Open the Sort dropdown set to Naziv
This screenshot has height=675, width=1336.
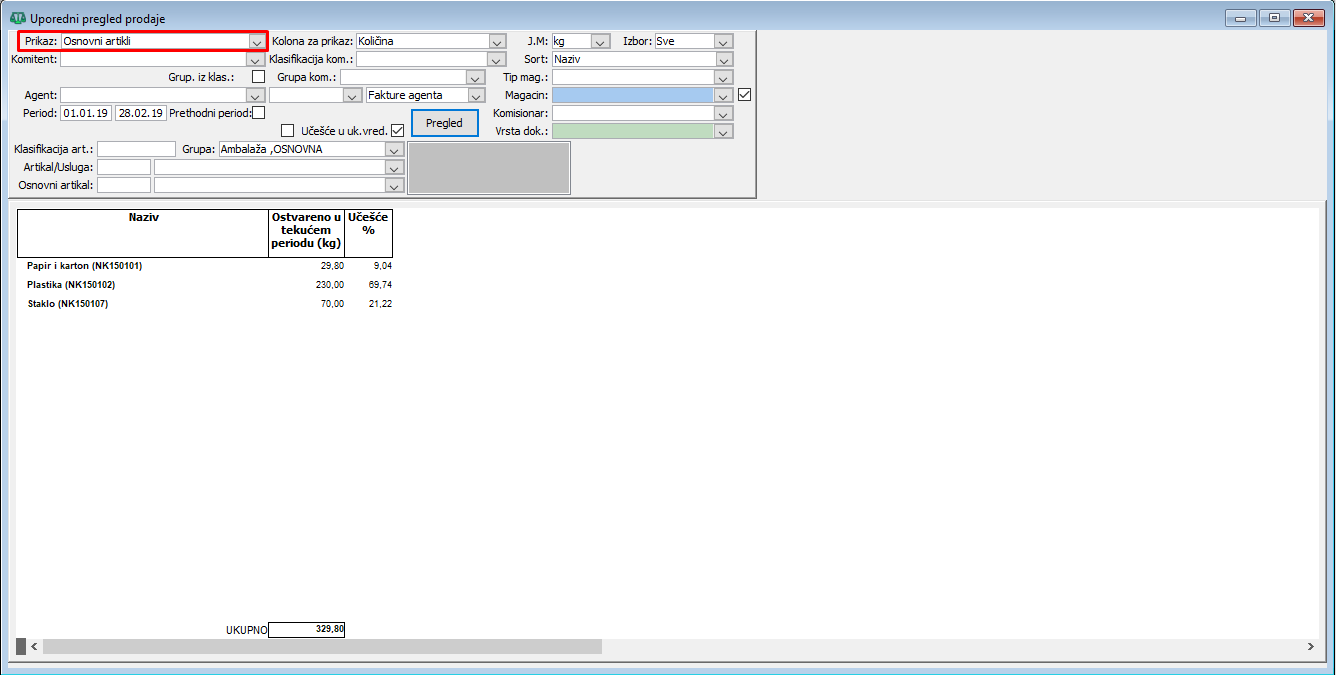point(724,60)
